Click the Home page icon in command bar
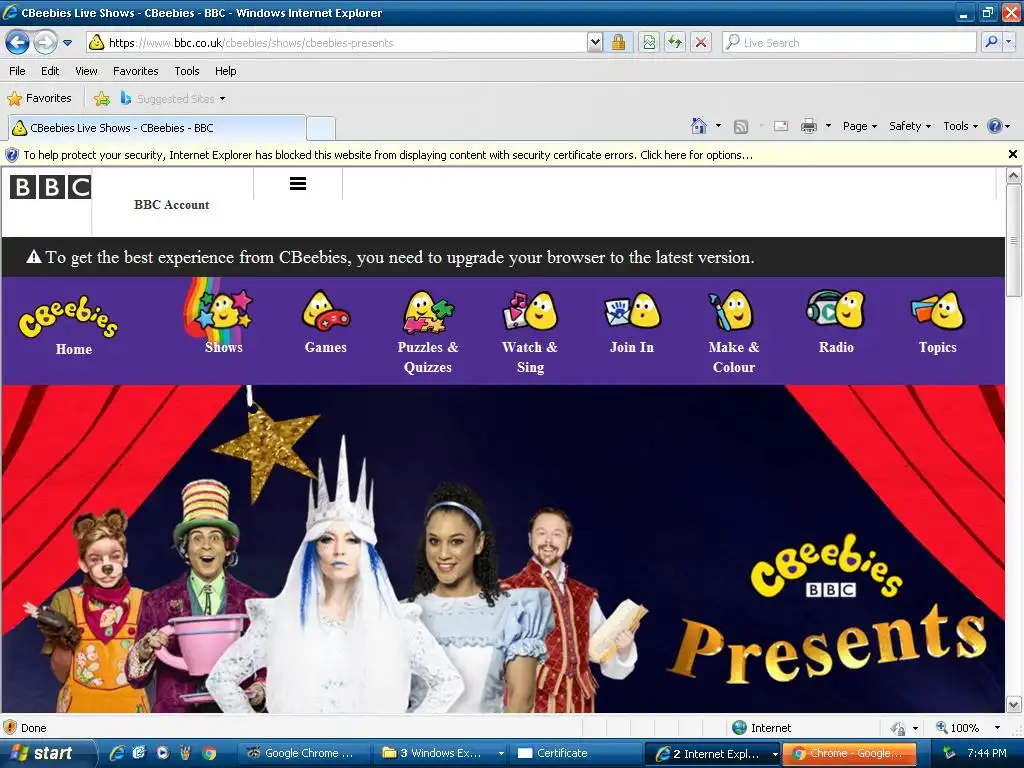This screenshot has height=768, width=1024. (x=699, y=126)
